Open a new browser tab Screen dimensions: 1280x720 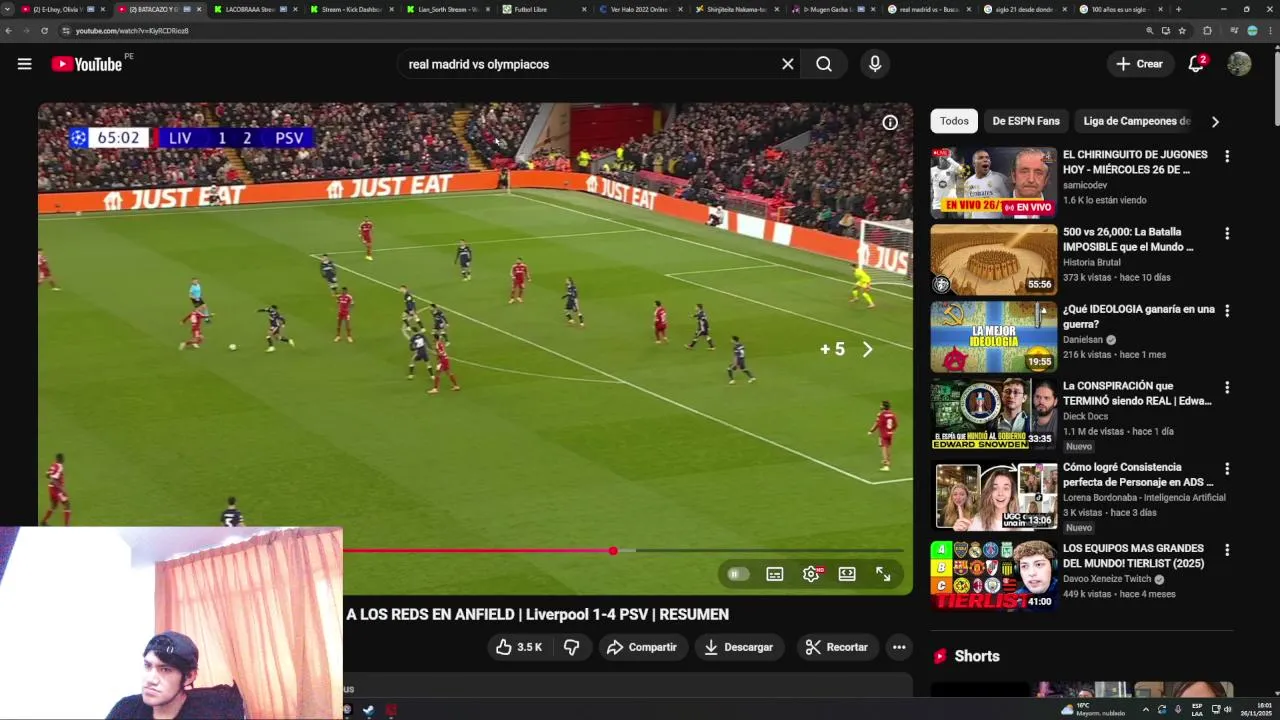tap(1178, 9)
